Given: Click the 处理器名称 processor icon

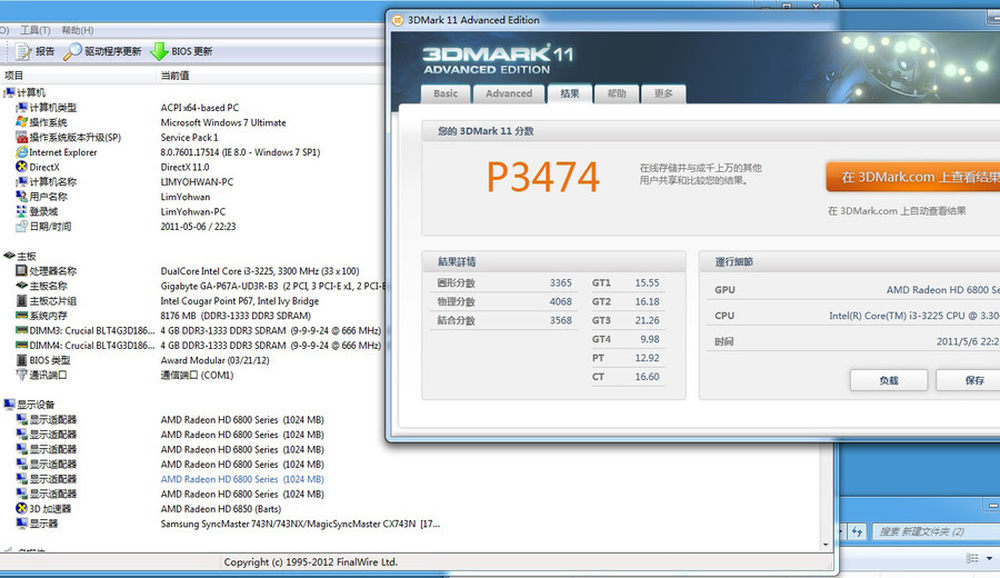Looking at the screenshot, I should [22, 270].
